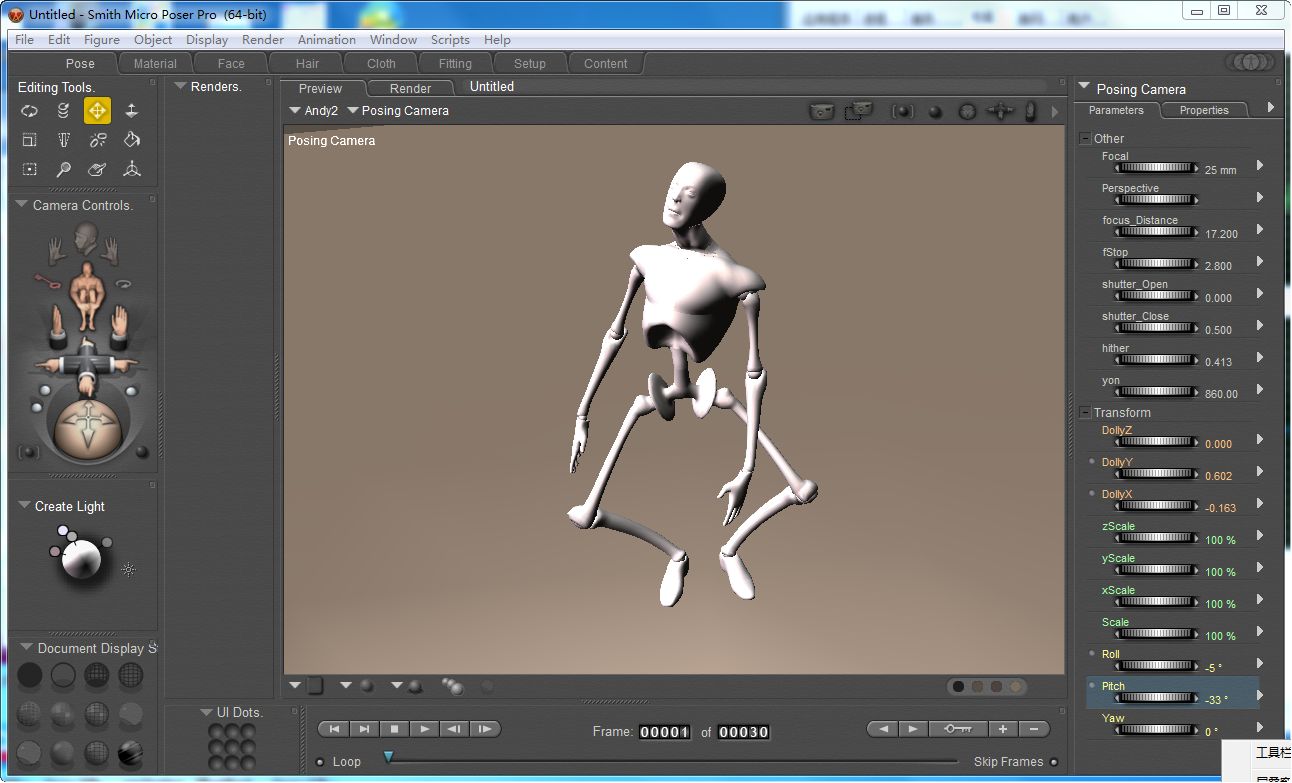Enable the Skip Frames option
The image size is (1292, 783).
coord(1054,762)
